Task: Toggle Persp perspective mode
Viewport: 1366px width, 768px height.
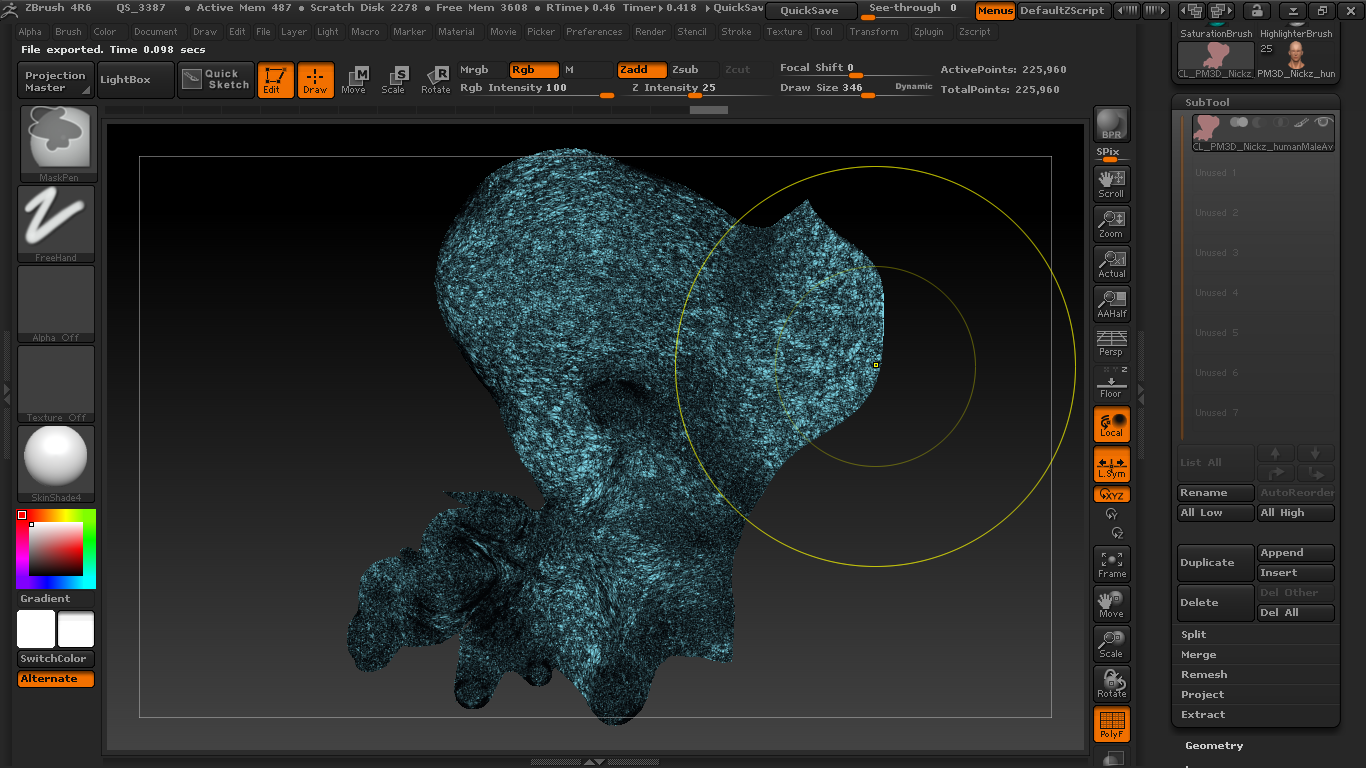Action: (1111, 343)
